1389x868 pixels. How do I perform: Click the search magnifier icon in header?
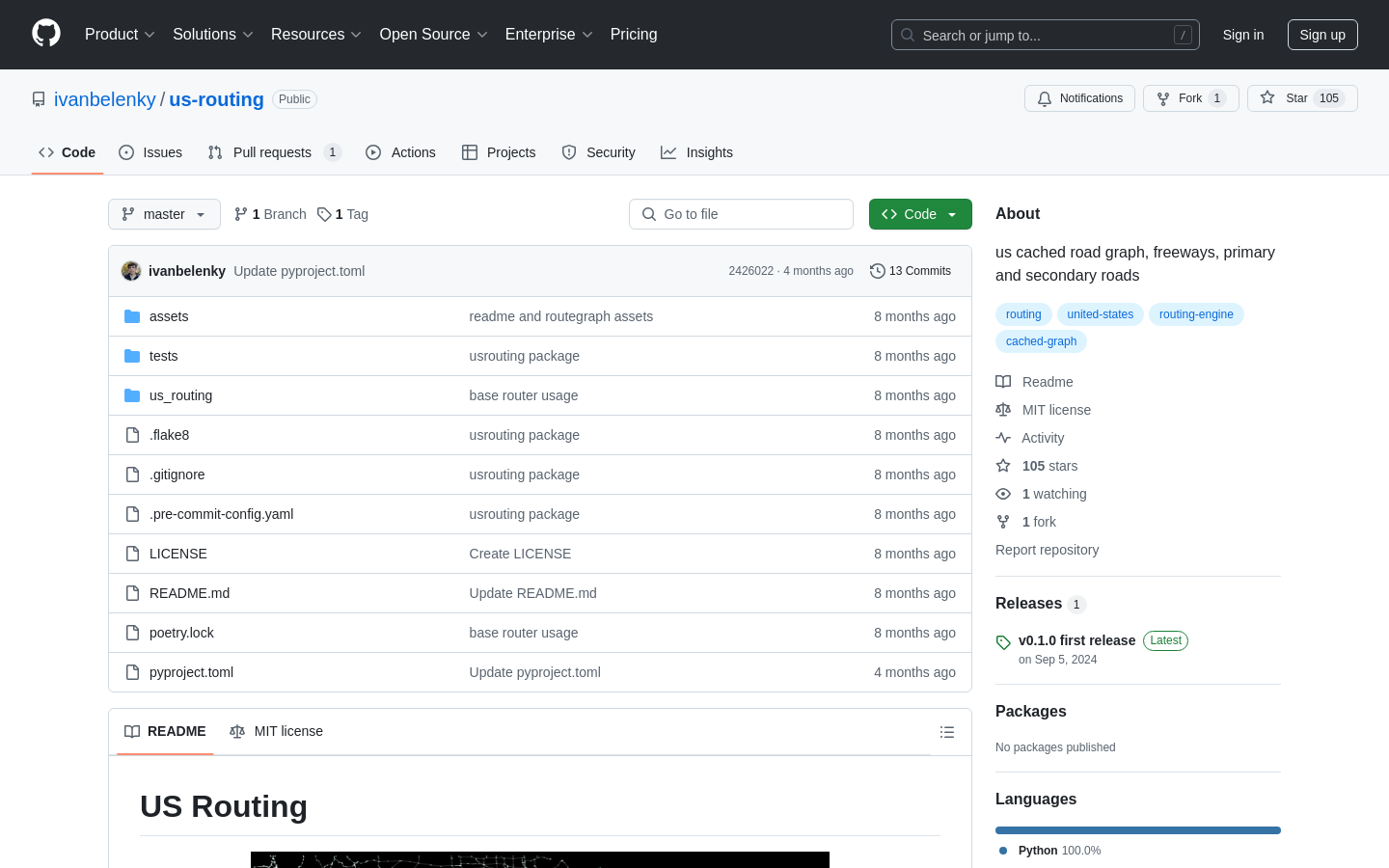pos(908,35)
